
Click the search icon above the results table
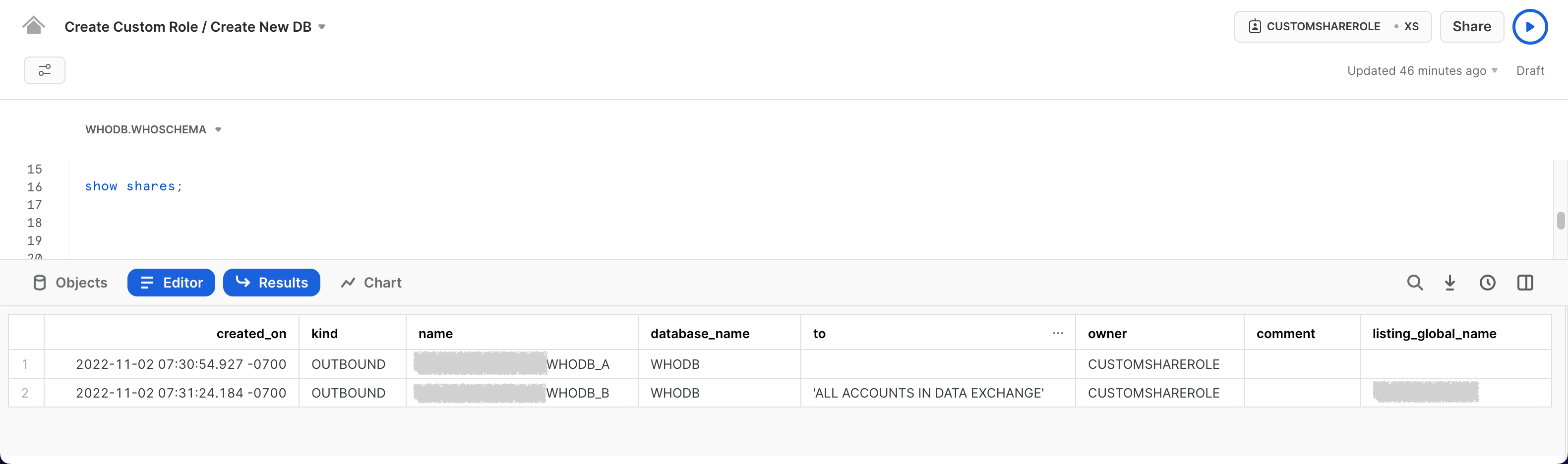point(1415,282)
